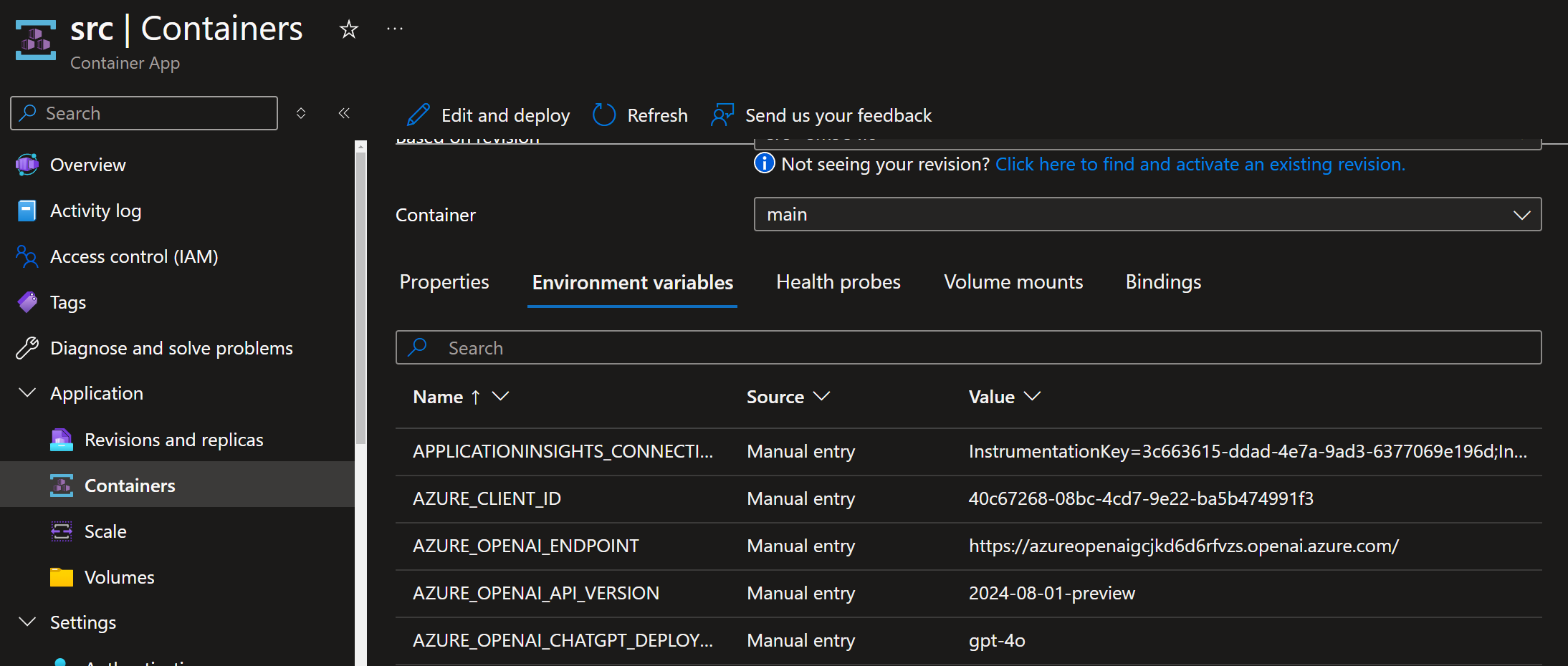Open Access control (IAM) page
Viewport: 1568px width, 666px height.
[134, 256]
